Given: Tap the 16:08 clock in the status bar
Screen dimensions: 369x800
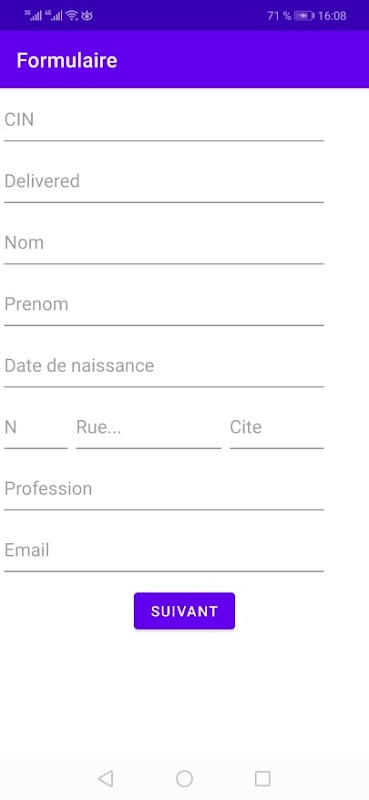Looking at the screenshot, I should [x=332, y=16].
